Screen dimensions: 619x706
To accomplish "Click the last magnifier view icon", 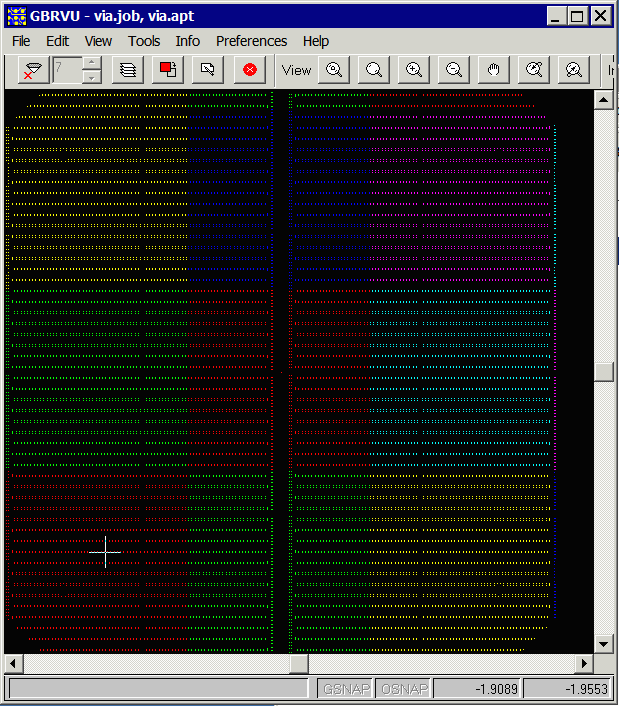I will click(x=574, y=70).
